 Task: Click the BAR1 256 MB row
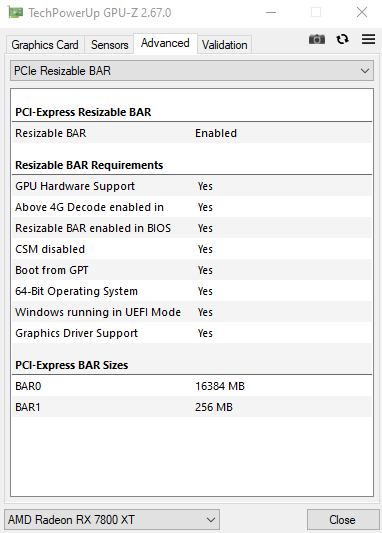click(192, 407)
